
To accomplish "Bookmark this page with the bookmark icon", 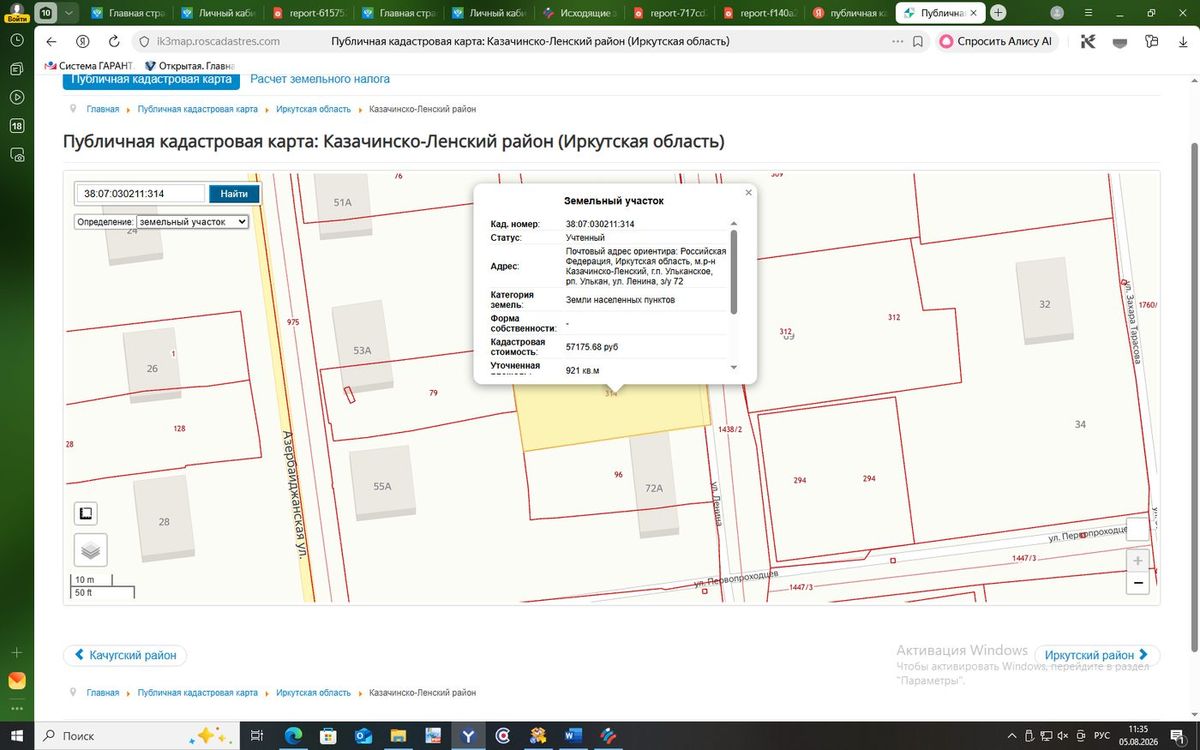I will point(918,42).
